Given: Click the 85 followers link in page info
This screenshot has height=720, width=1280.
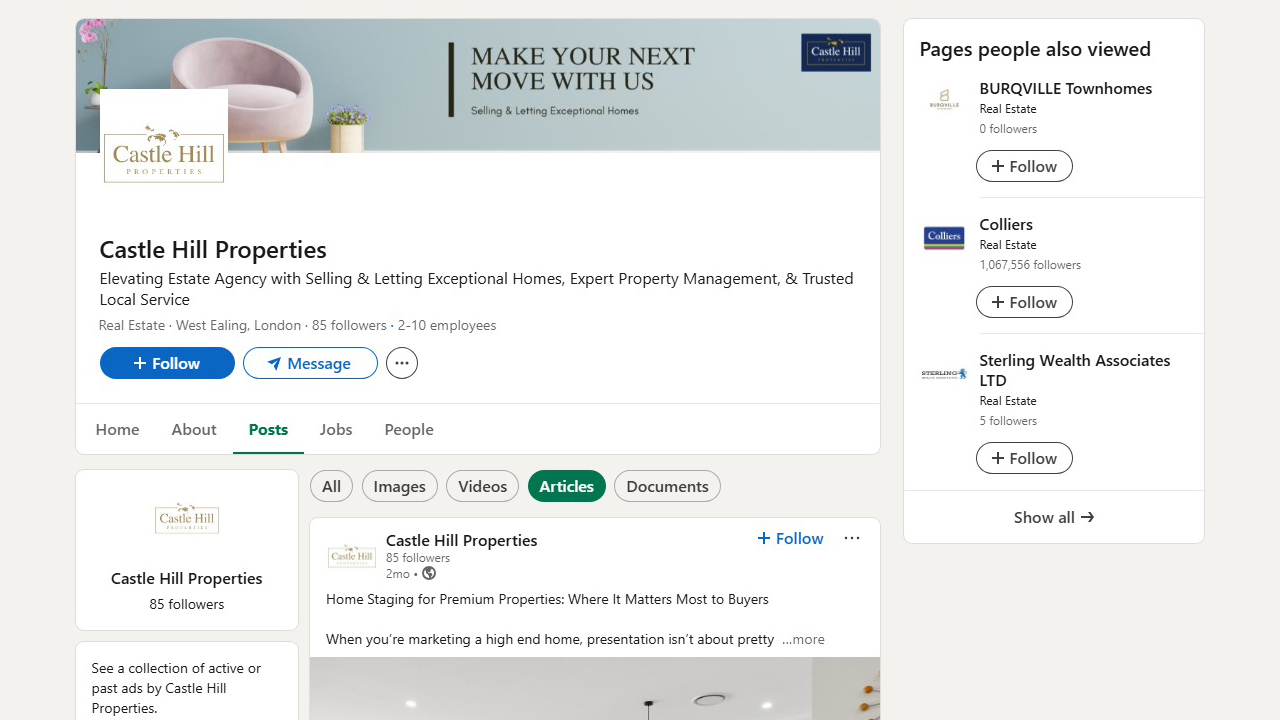Looking at the screenshot, I should pos(349,325).
